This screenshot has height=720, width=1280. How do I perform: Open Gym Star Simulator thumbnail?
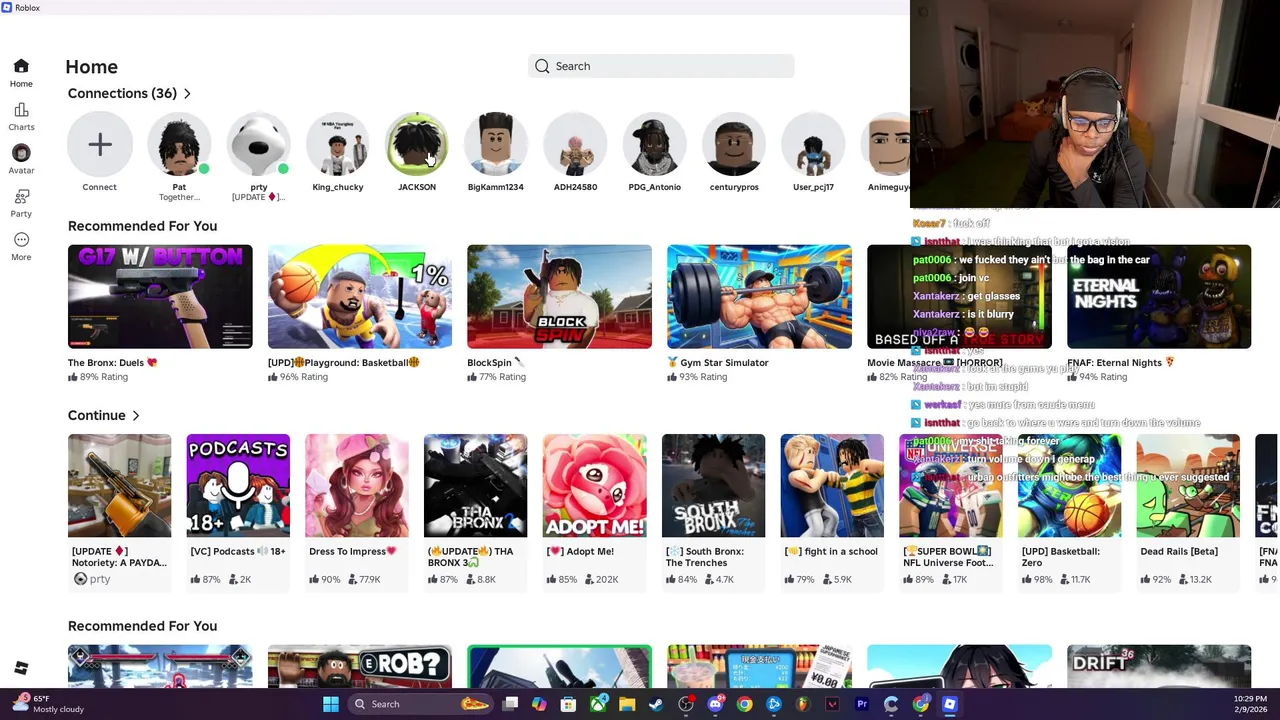click(x=759, y=296)
